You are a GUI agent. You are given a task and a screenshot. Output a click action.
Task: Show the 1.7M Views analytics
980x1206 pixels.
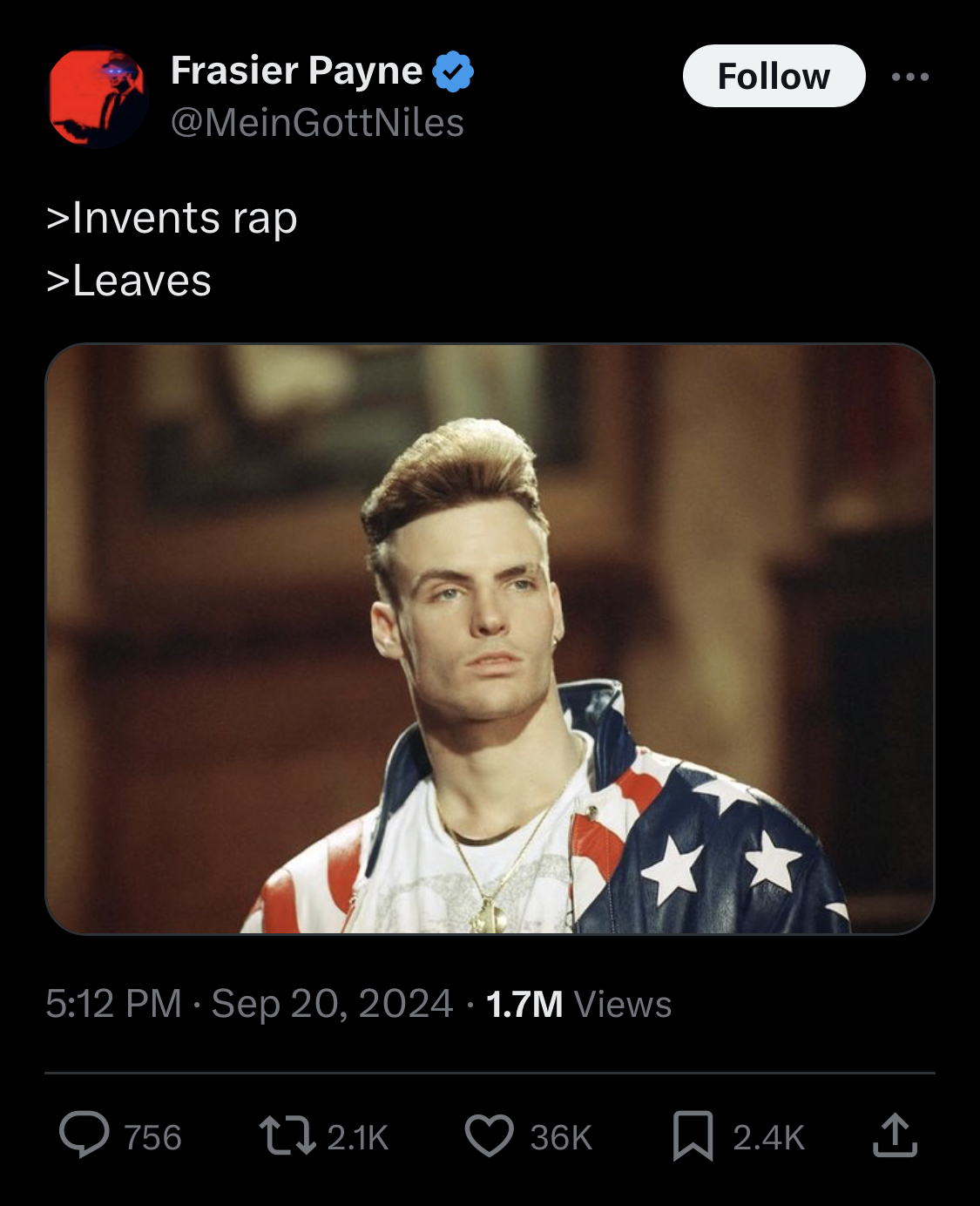(578, 1004)
